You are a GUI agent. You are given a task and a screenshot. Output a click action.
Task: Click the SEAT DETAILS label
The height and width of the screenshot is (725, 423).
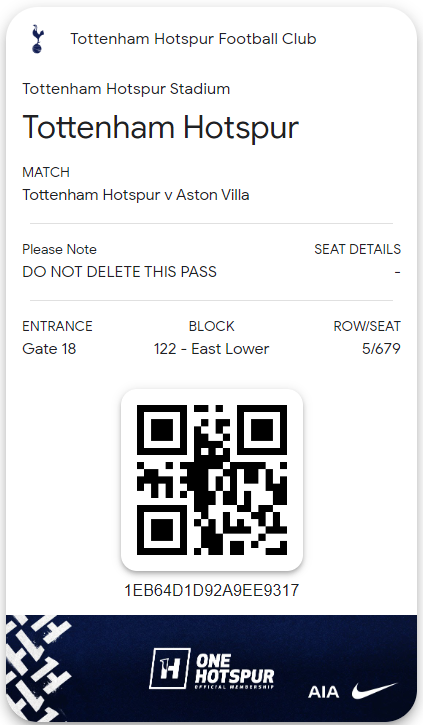tap(357, 249)
